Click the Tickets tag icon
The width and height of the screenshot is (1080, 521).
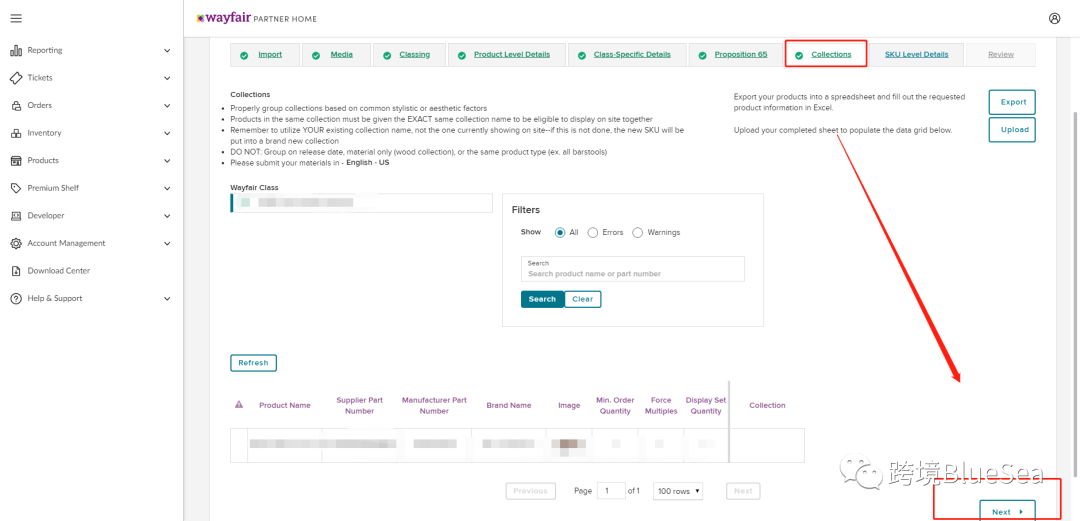16,78
